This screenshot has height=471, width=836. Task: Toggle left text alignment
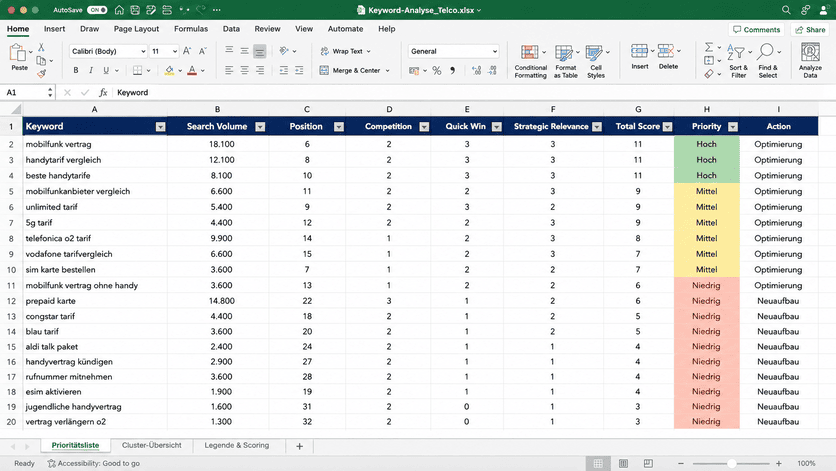pyautogui.click(x=229, y=70)
